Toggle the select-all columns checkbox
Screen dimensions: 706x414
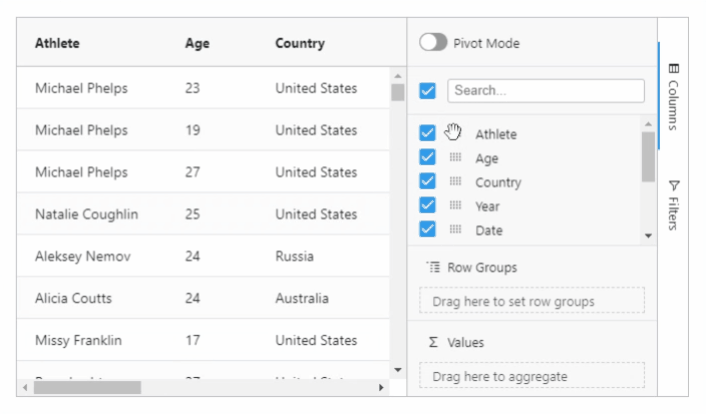[428, 90]
